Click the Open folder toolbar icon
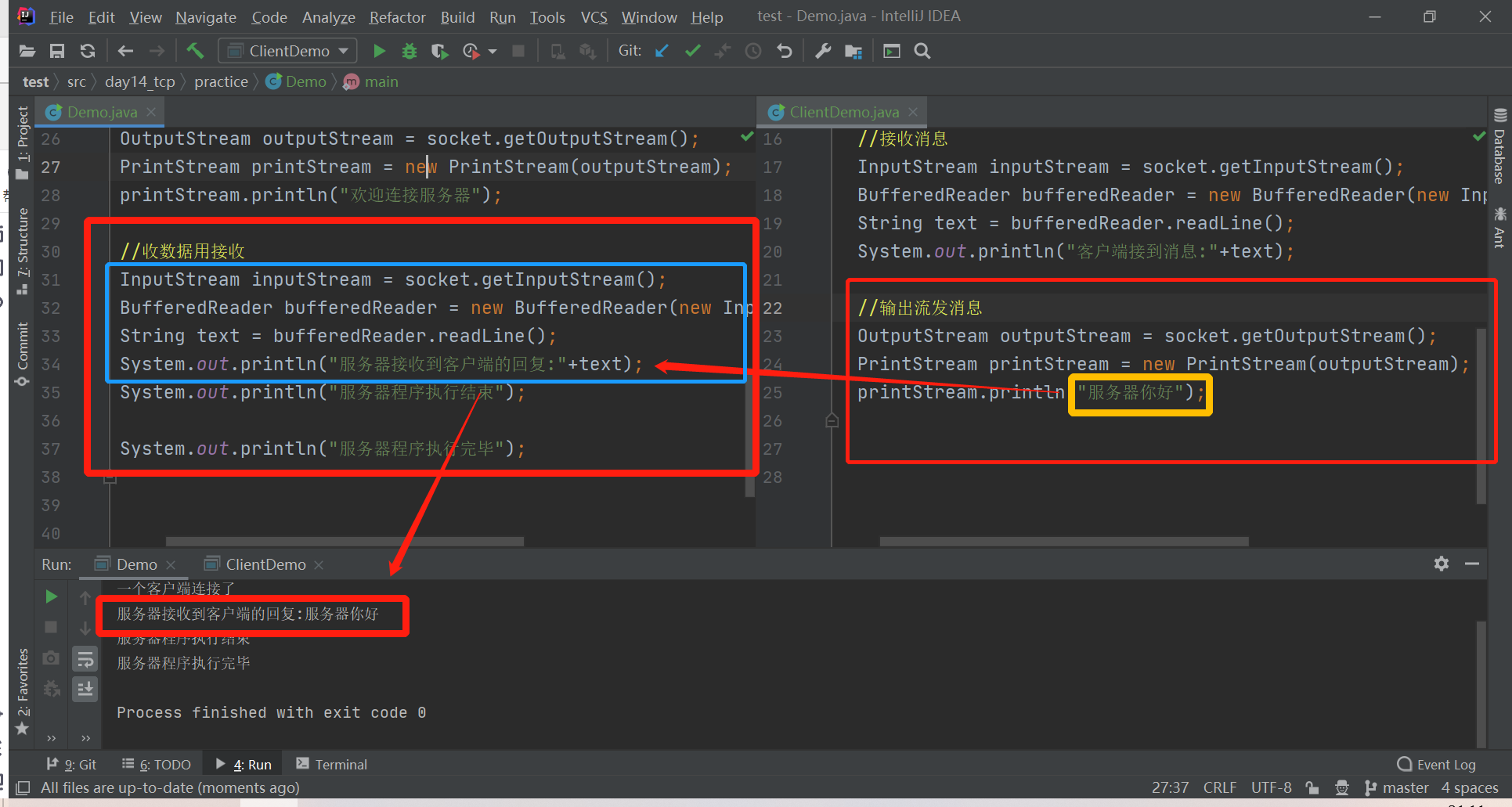Screen dimensions: 1512x807 coord(27,51)
